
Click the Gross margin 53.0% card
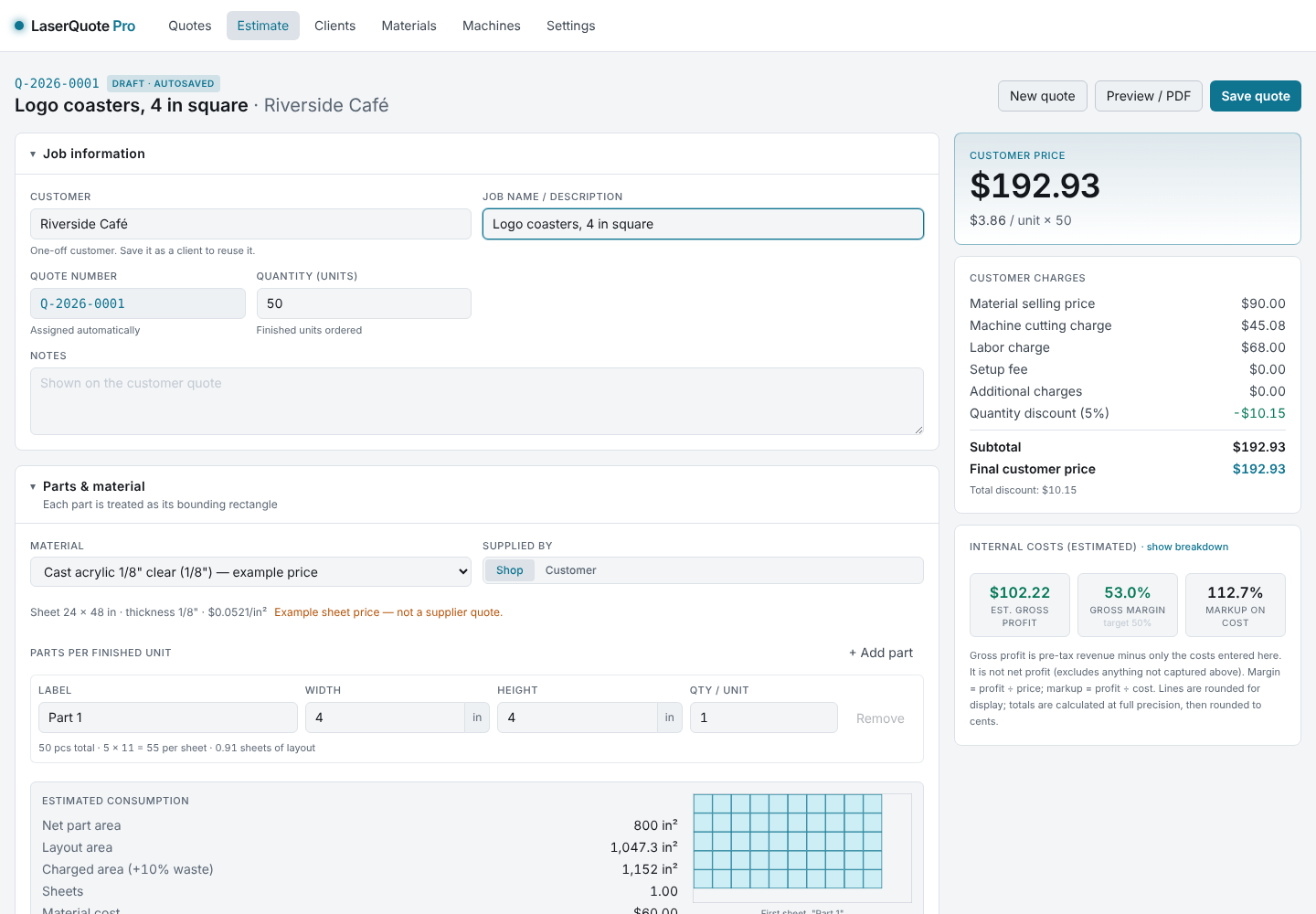[x=1128, y=605]
